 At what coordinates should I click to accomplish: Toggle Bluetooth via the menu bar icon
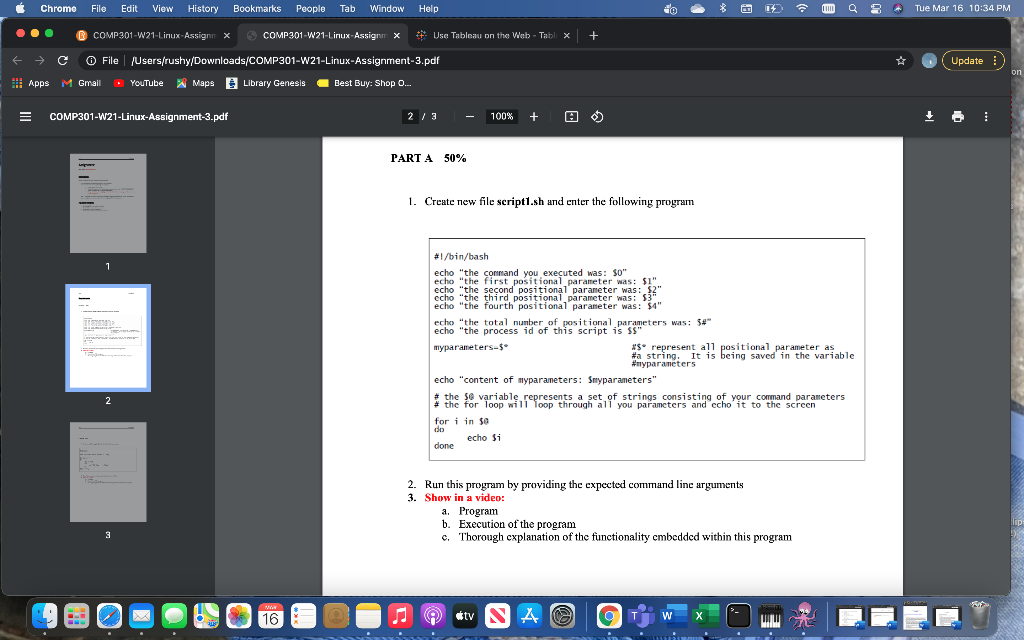[x=722, y=9]
